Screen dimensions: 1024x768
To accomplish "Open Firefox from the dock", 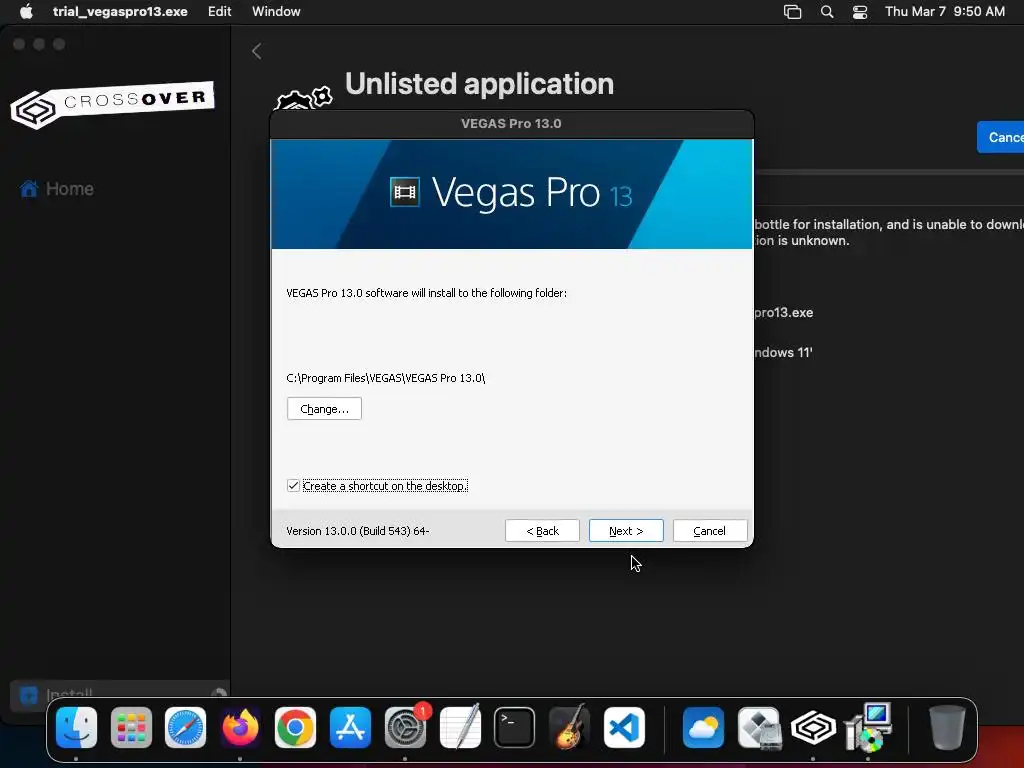I will [240, 728].
